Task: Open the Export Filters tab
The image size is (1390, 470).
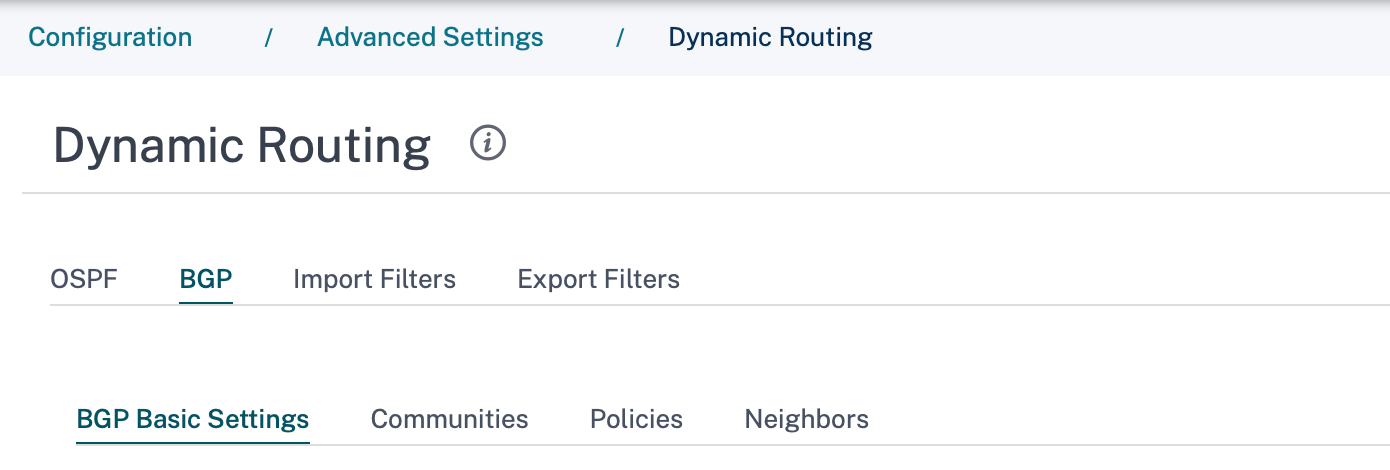Action: click(x=598, y=279)
